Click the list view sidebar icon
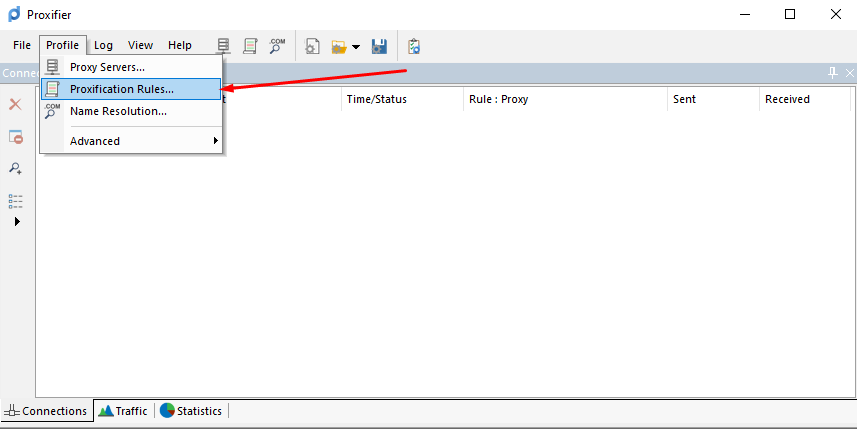Screen dimensions: 857x433 coord(15,201)
